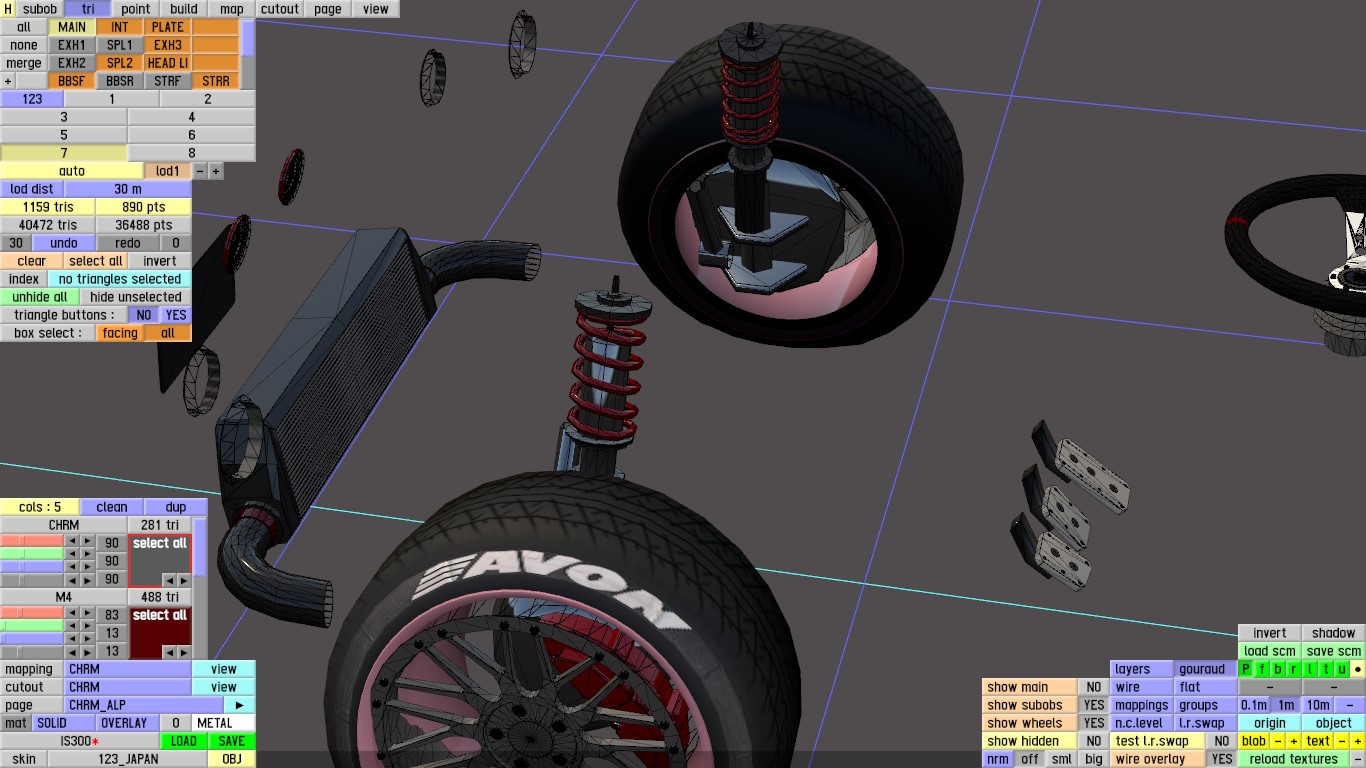Viewport: 1366px width, 768px height.
Task: Toggle show wheels YES button
Action: (1094, 723)
